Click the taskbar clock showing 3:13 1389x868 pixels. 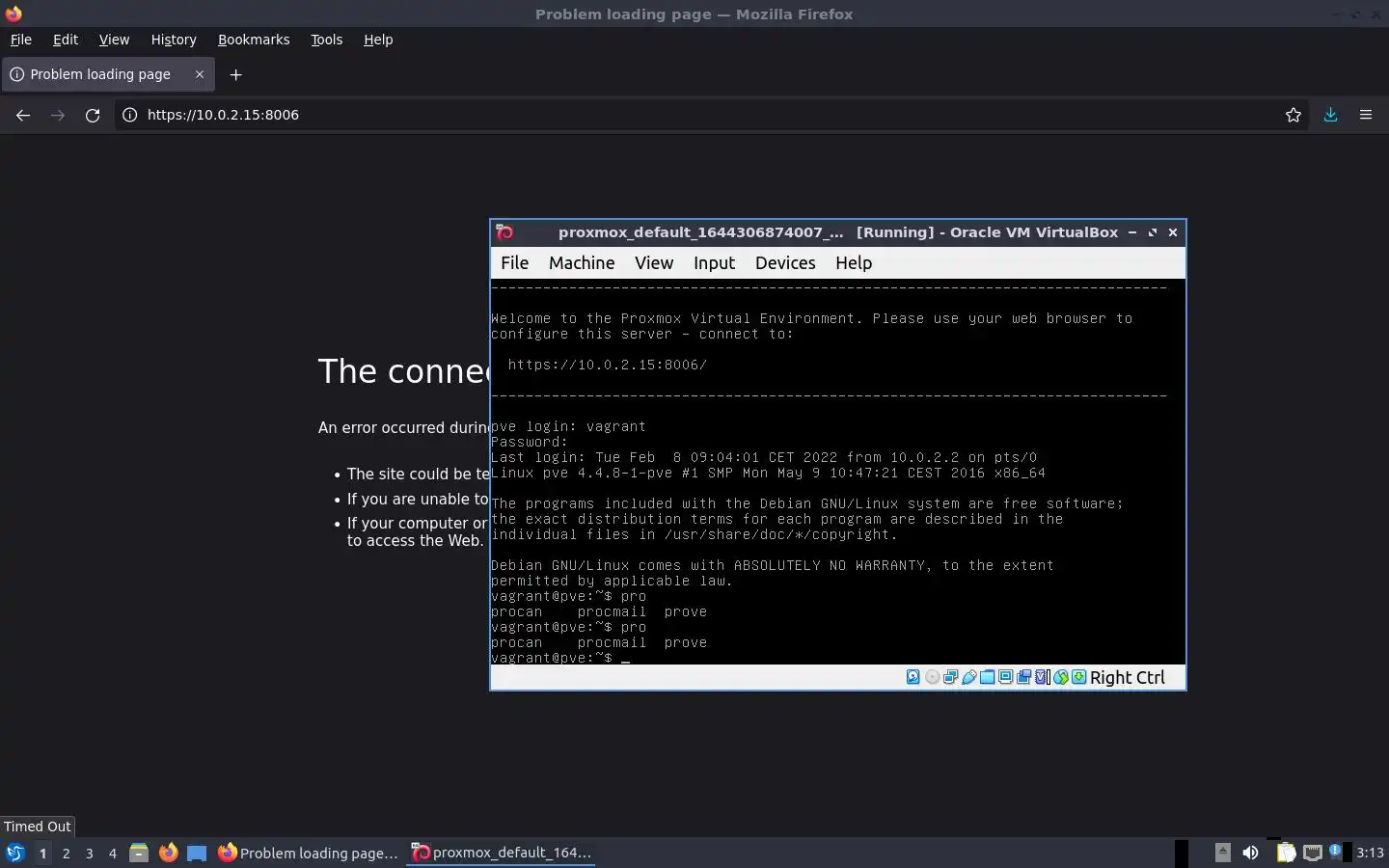click(1370, 853)
